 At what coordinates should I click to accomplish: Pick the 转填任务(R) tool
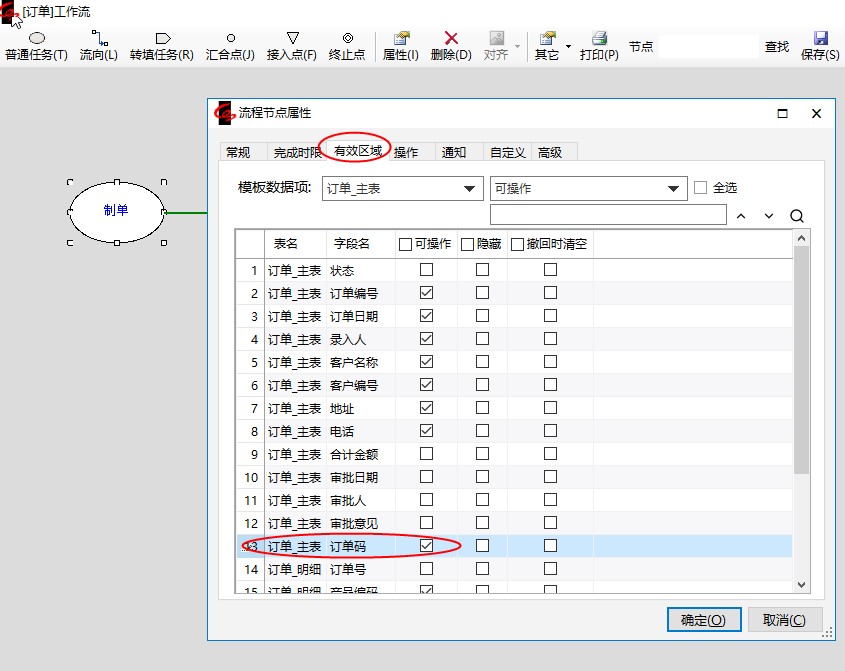(162, 46)
